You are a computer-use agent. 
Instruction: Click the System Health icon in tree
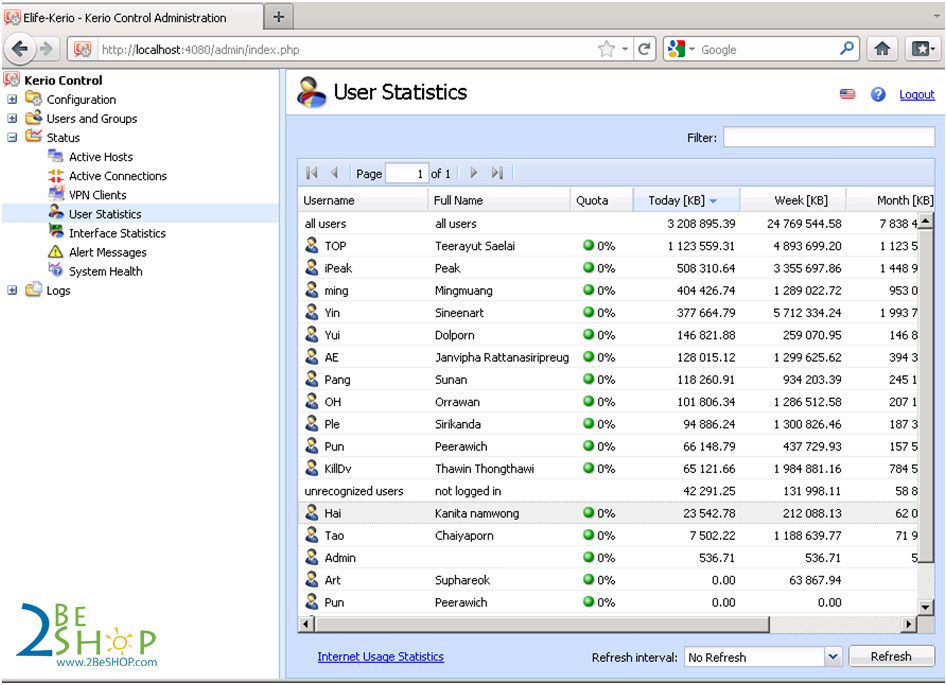pos(56,270)
